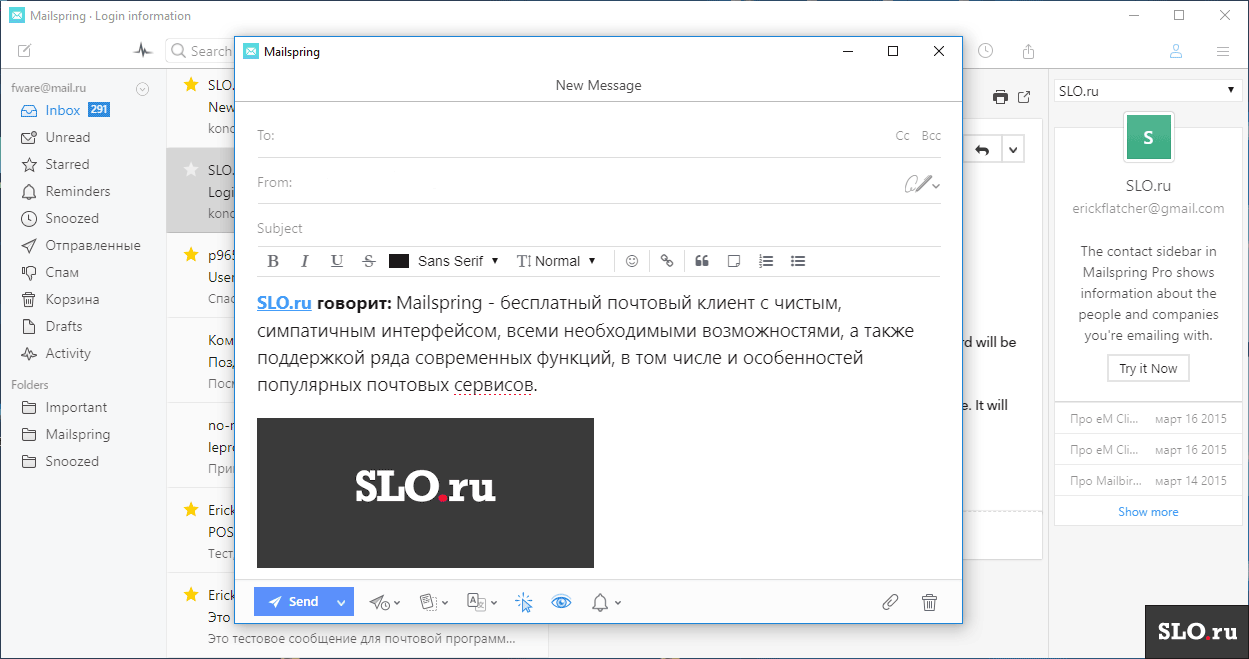The image size is (1249, 659).
Task: Show the Cc field
Action: (903, 136)
